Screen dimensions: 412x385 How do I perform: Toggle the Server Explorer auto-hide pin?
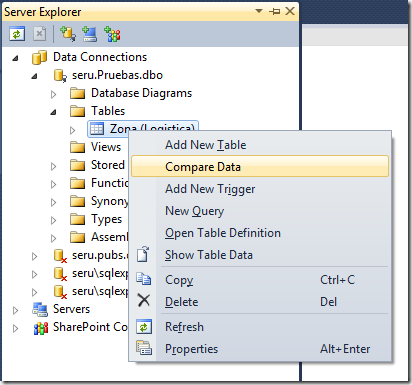click(x=275, y=12)
